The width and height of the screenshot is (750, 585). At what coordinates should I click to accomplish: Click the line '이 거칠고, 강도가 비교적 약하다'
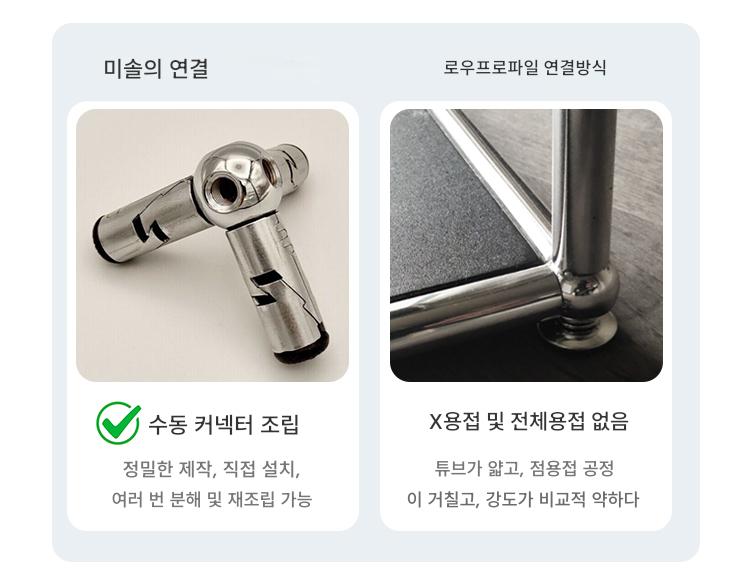[x=523, y=499]
